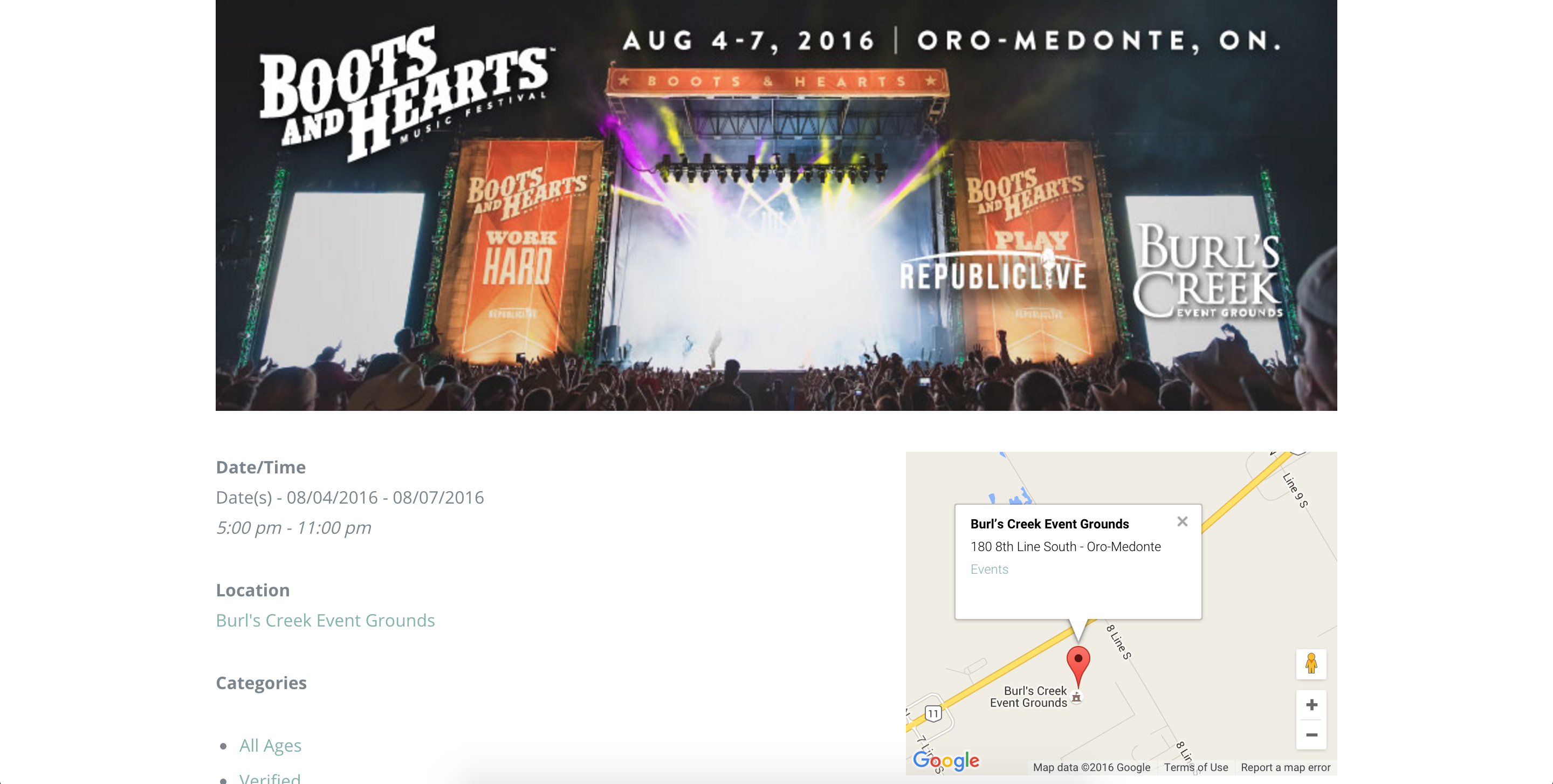Click the Highway 11 shield on map
Screen dimensions: 1553x784
pos(933,714)
